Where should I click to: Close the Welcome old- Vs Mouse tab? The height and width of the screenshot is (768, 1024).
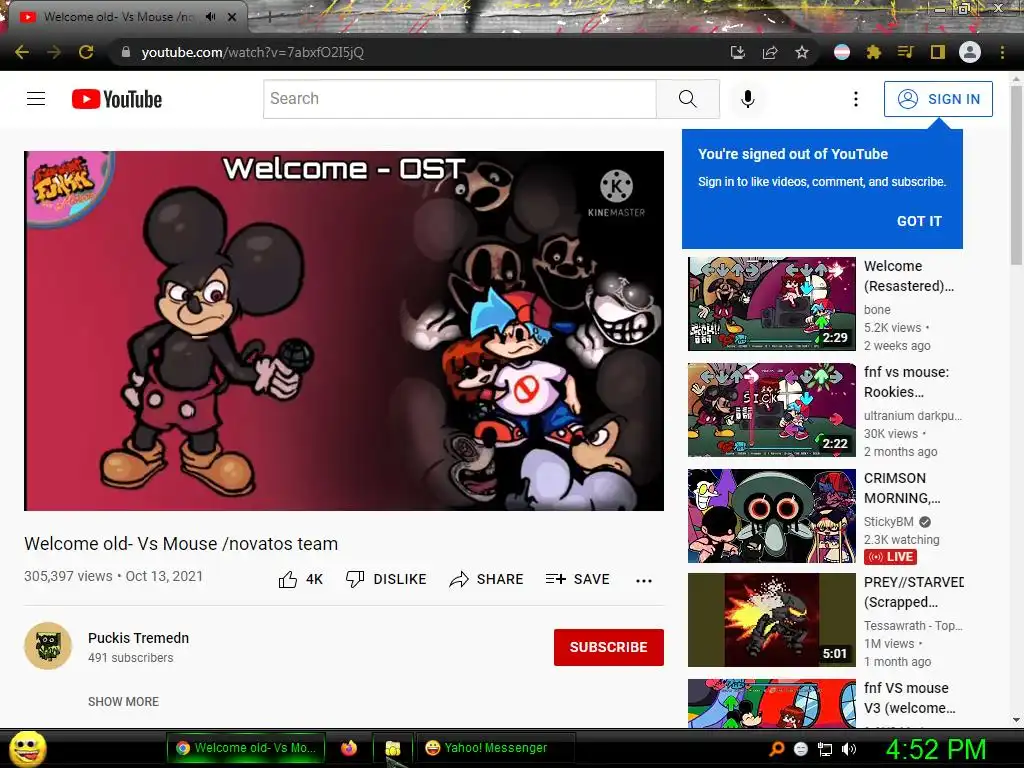click(232, 17)
